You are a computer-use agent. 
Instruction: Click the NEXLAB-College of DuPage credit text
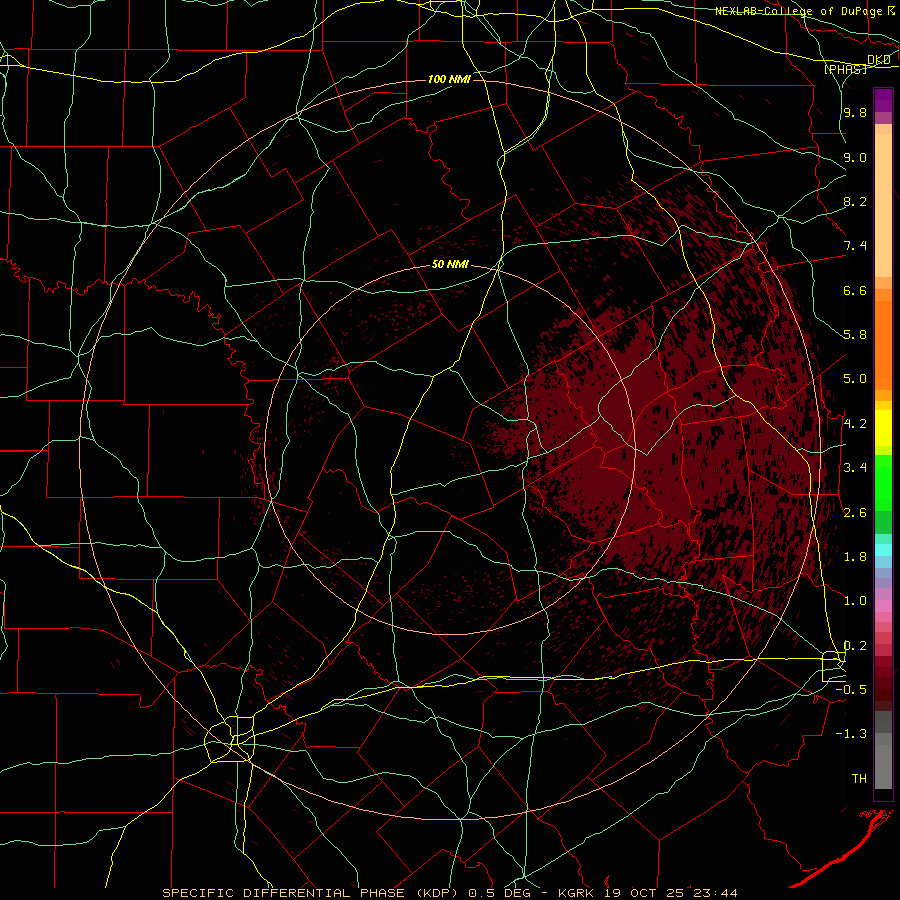798,11
